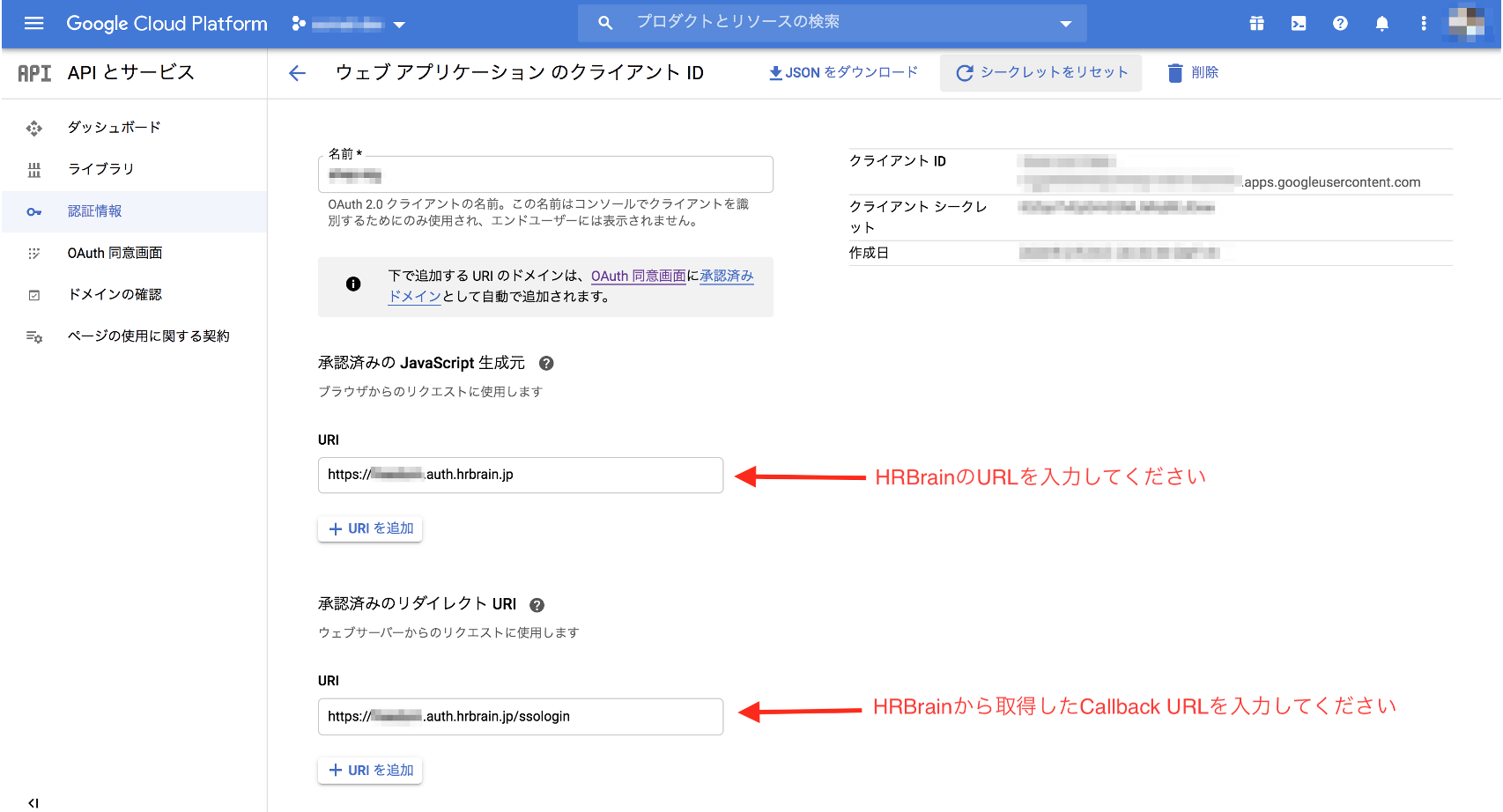Add a URI under JavaScript origins
This screenshot has height=812, width=1503.
370,528
